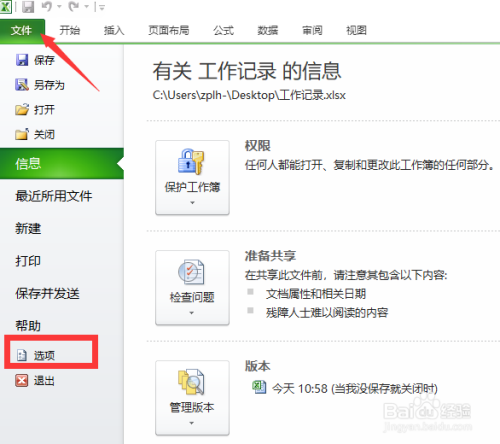Click the 管理版本 magnifier documents icon
The width and height of the screenshot is (500, 444).
pos(191,382)
